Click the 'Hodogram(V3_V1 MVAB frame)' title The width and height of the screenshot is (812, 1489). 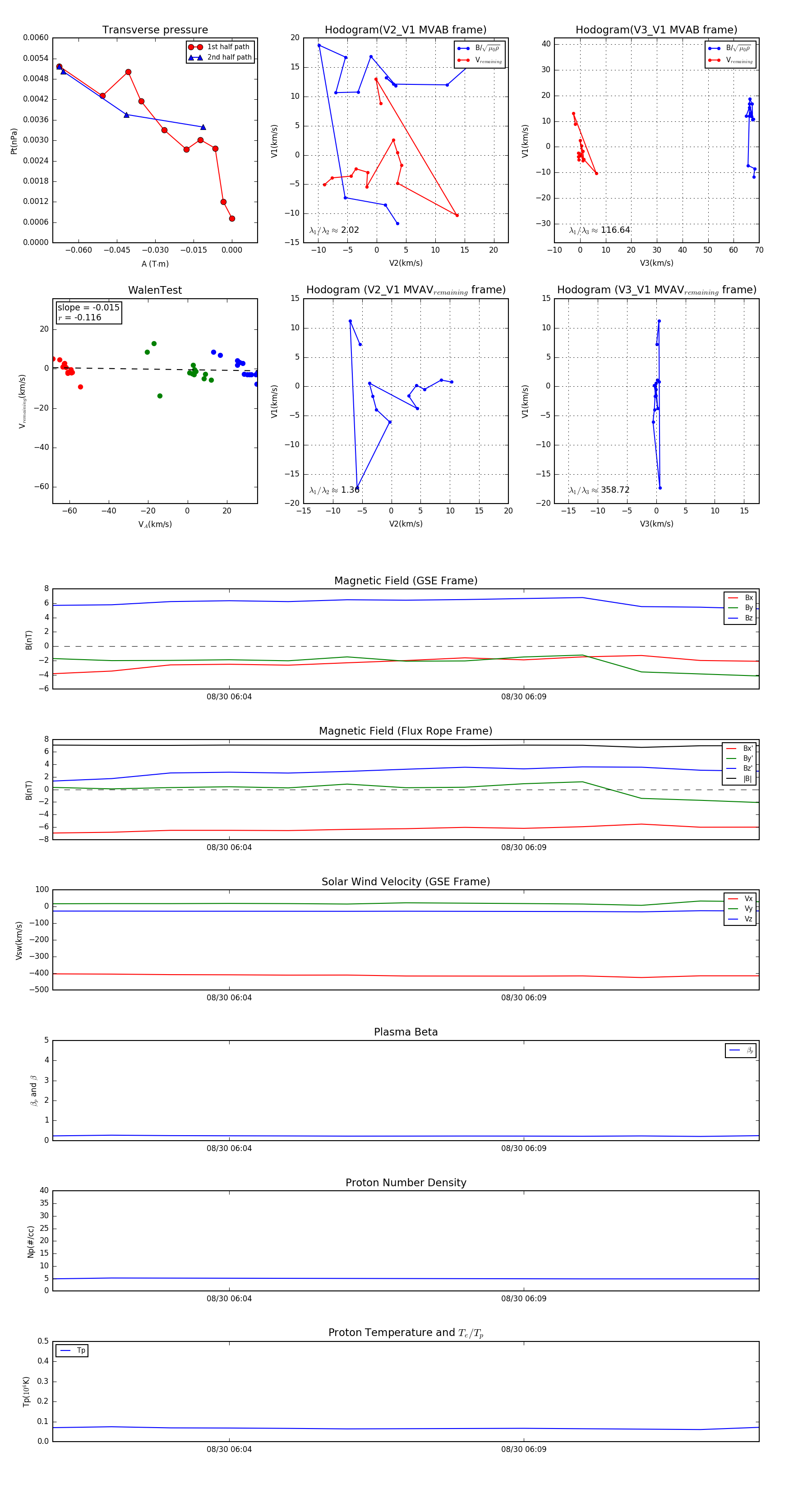[x=656, y=30]
